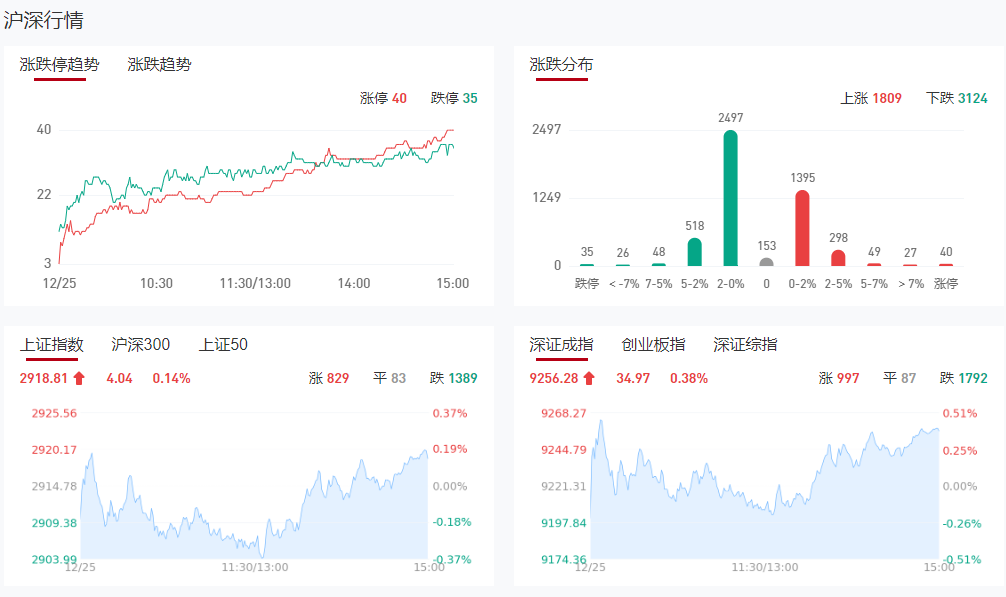Click the 涨停 40 count label

[x=383, y=98]
